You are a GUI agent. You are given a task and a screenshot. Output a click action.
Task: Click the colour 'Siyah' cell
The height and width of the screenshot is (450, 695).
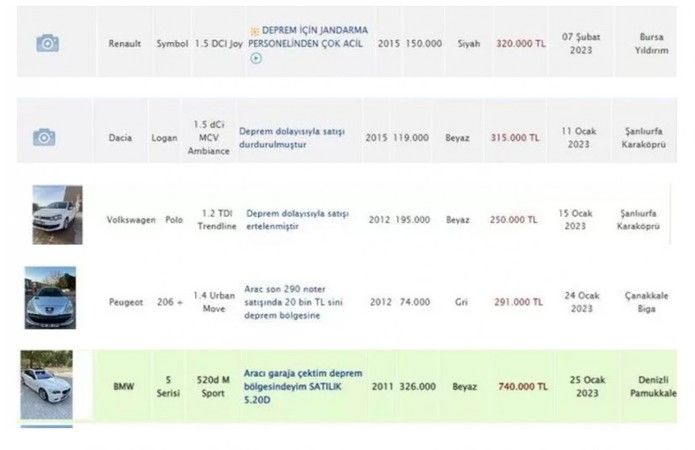(x=469, y=43)
